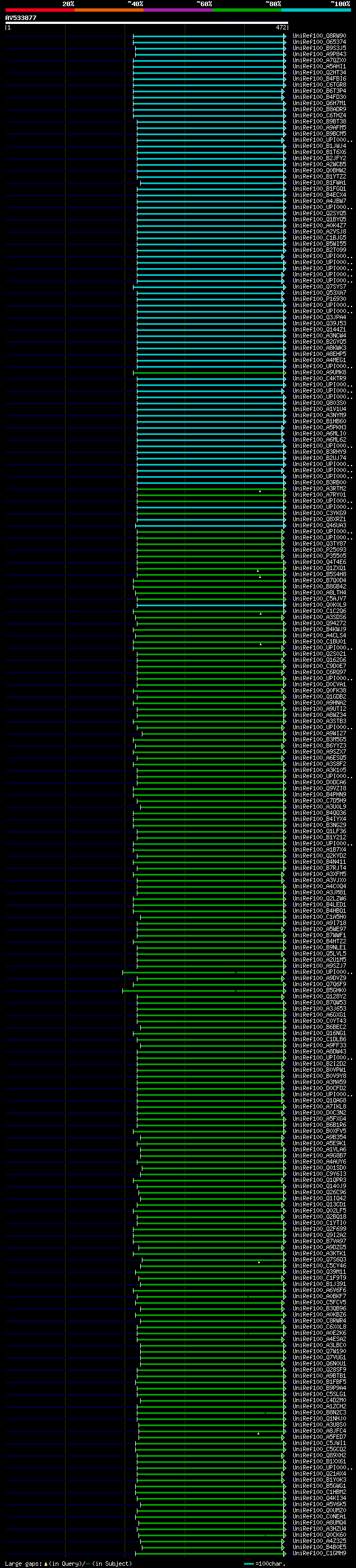
Task: Click the cyan alignment bar for UniRef100_Q8RW90
Action: pos(209,36)
